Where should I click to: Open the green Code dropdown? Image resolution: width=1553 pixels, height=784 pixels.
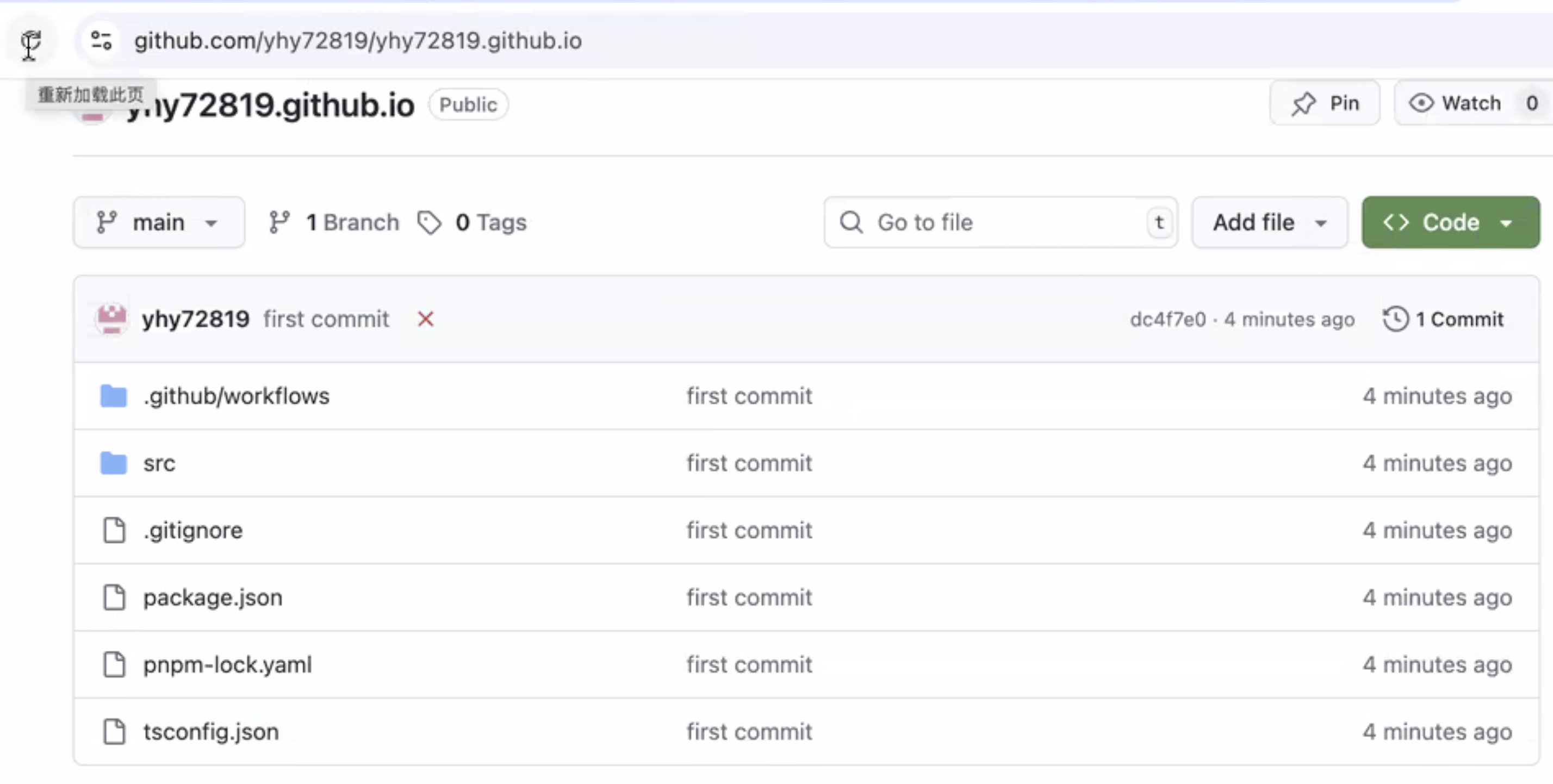[1451, 222]
